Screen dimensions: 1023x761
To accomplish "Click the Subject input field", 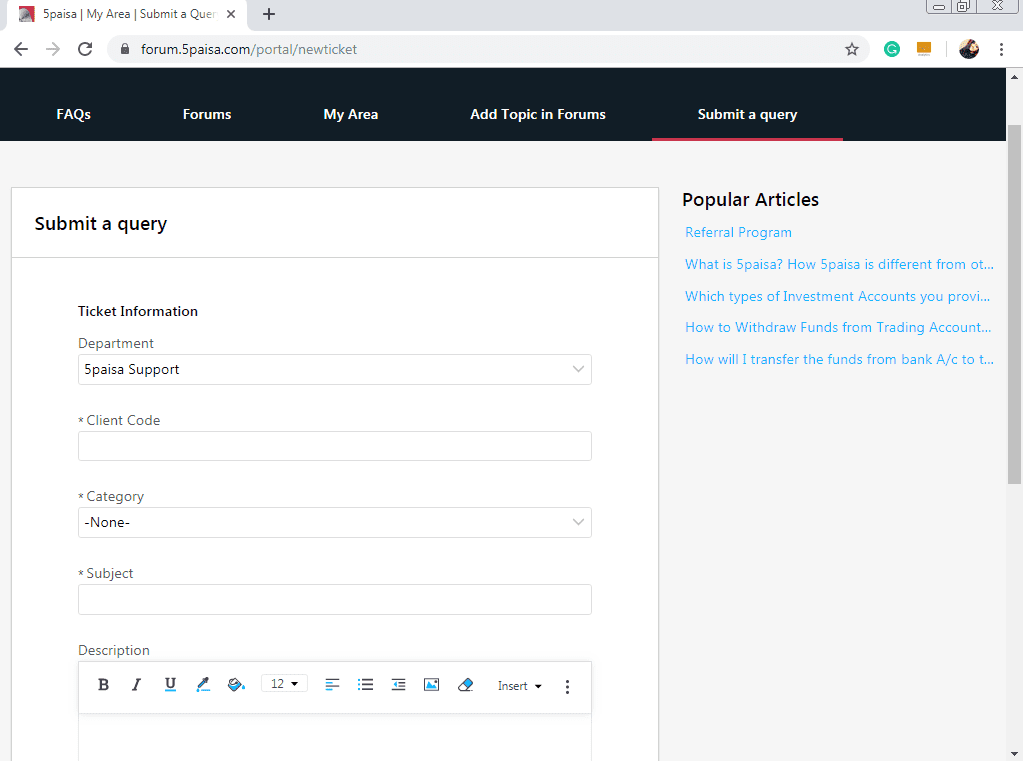I will pos(335,599).
